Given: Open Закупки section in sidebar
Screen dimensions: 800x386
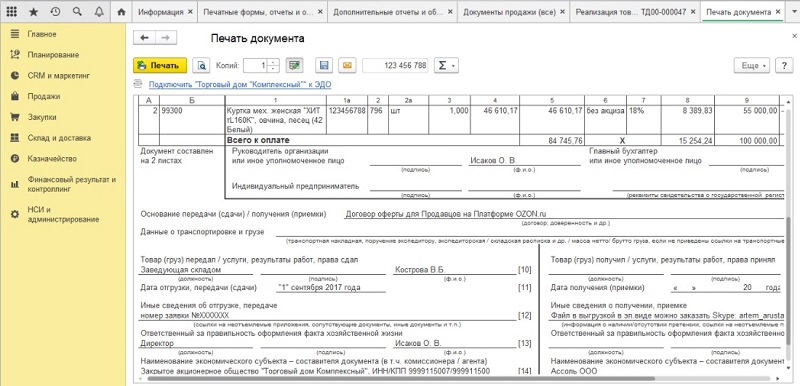Looking at the screenshot, I should [x=42, y=117].
